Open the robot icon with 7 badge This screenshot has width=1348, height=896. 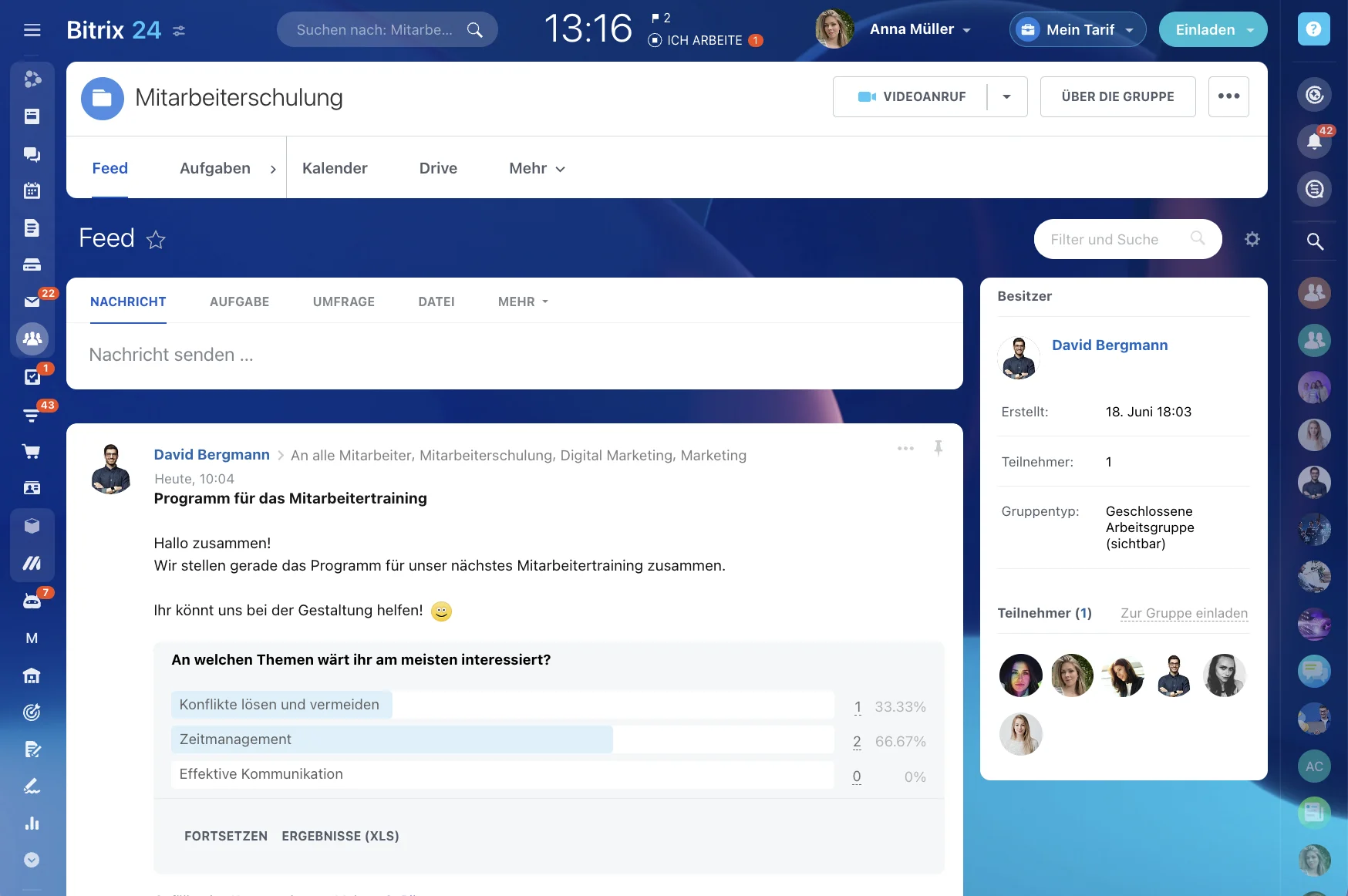[x=32, y=601]
